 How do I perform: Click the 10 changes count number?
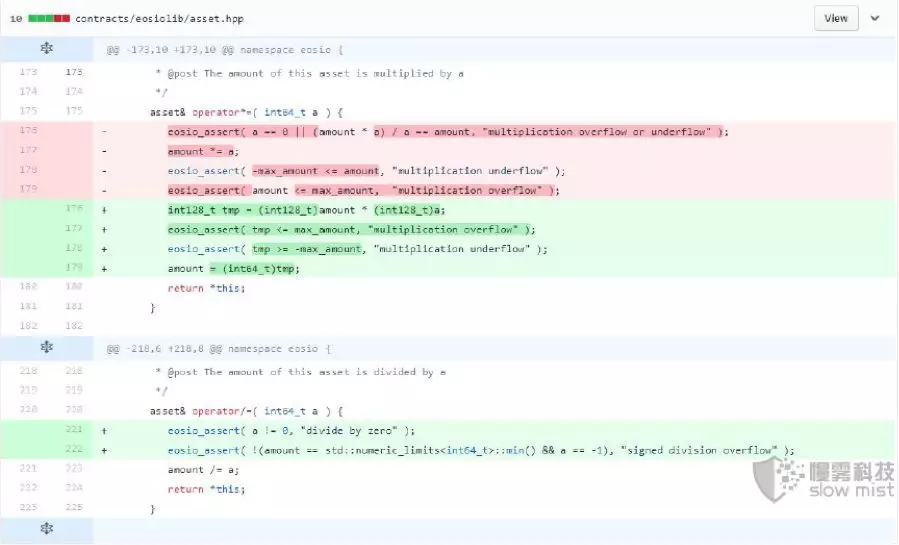(x=16, y=19)
